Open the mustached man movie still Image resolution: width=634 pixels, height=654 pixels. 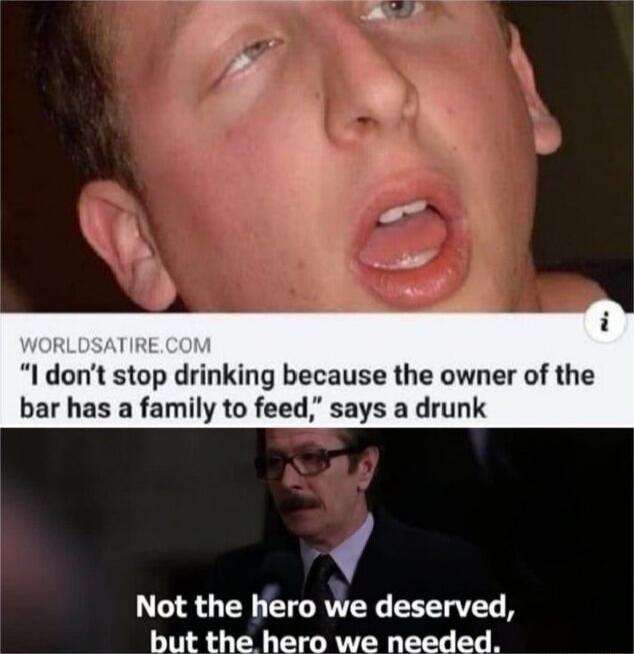point(317,541)
